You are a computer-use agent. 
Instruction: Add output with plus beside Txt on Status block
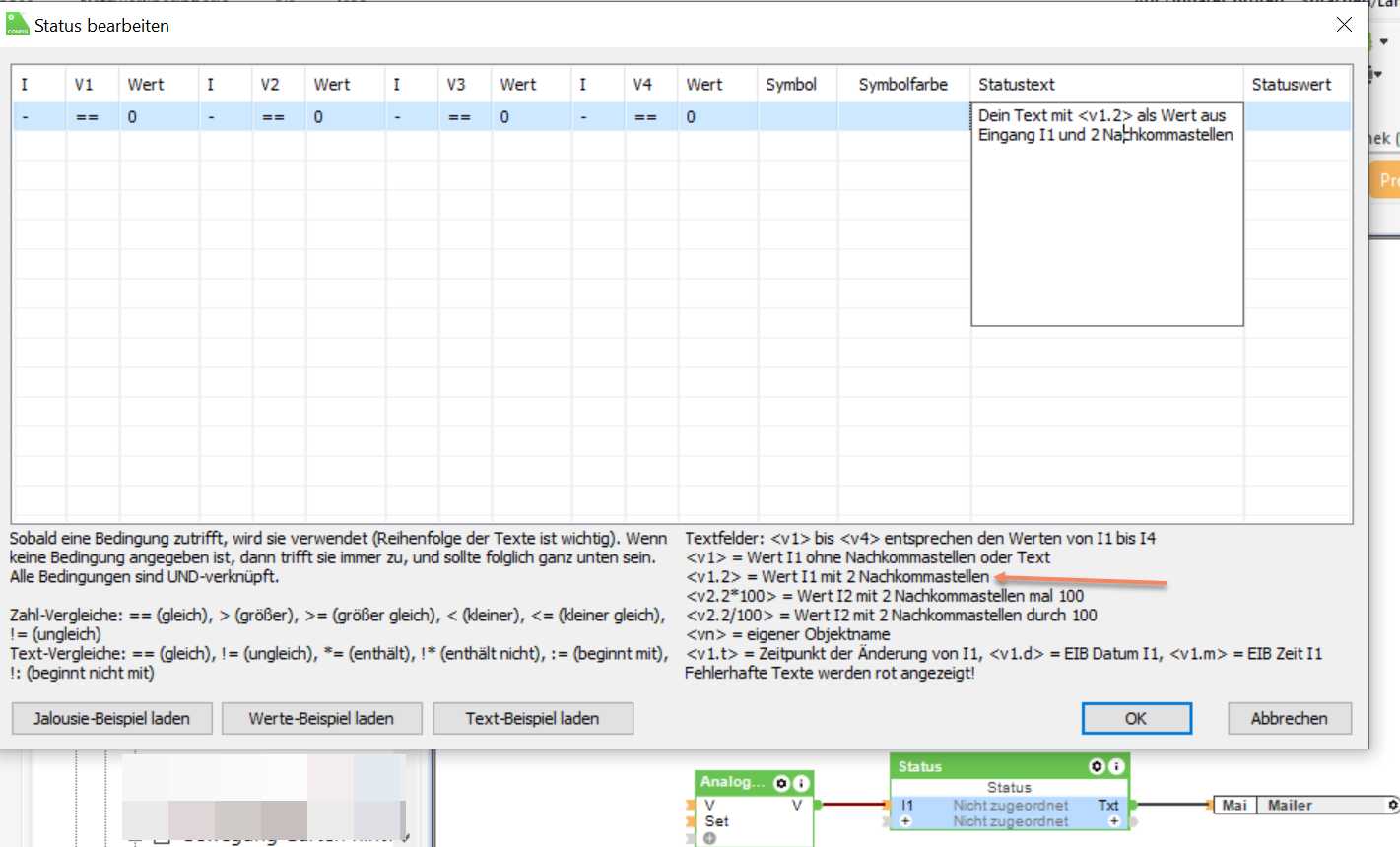(1113, 821)
